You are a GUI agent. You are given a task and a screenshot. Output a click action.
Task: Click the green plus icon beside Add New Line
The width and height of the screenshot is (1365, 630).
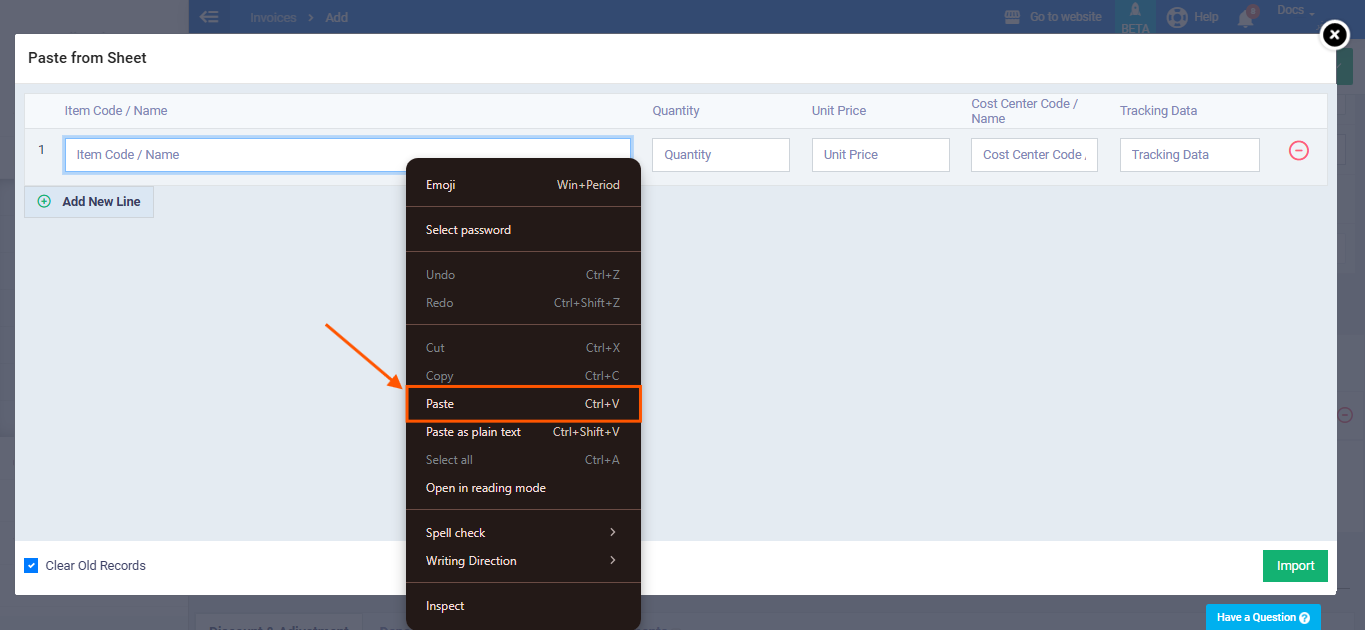pyautogui.click(x=44, y=202)
